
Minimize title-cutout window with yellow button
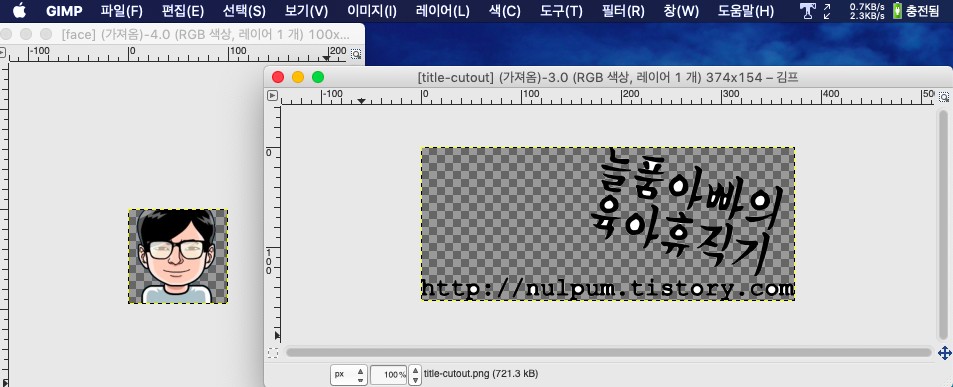298,77
